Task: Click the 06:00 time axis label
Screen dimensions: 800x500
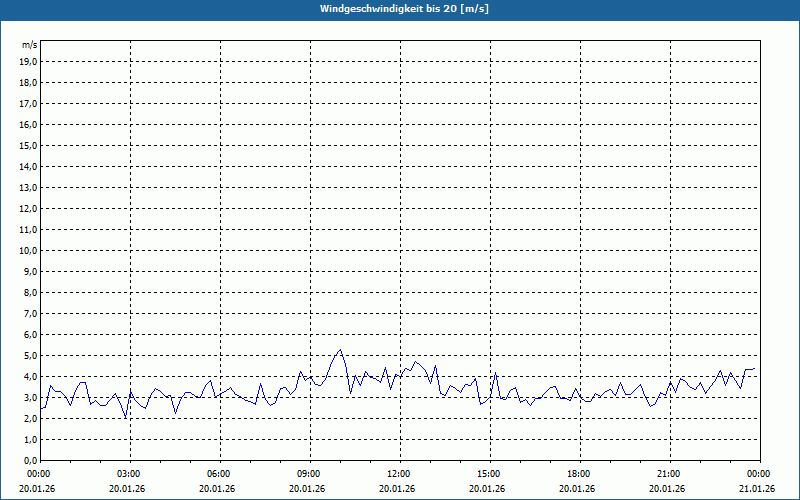Action: pos(218,474)
